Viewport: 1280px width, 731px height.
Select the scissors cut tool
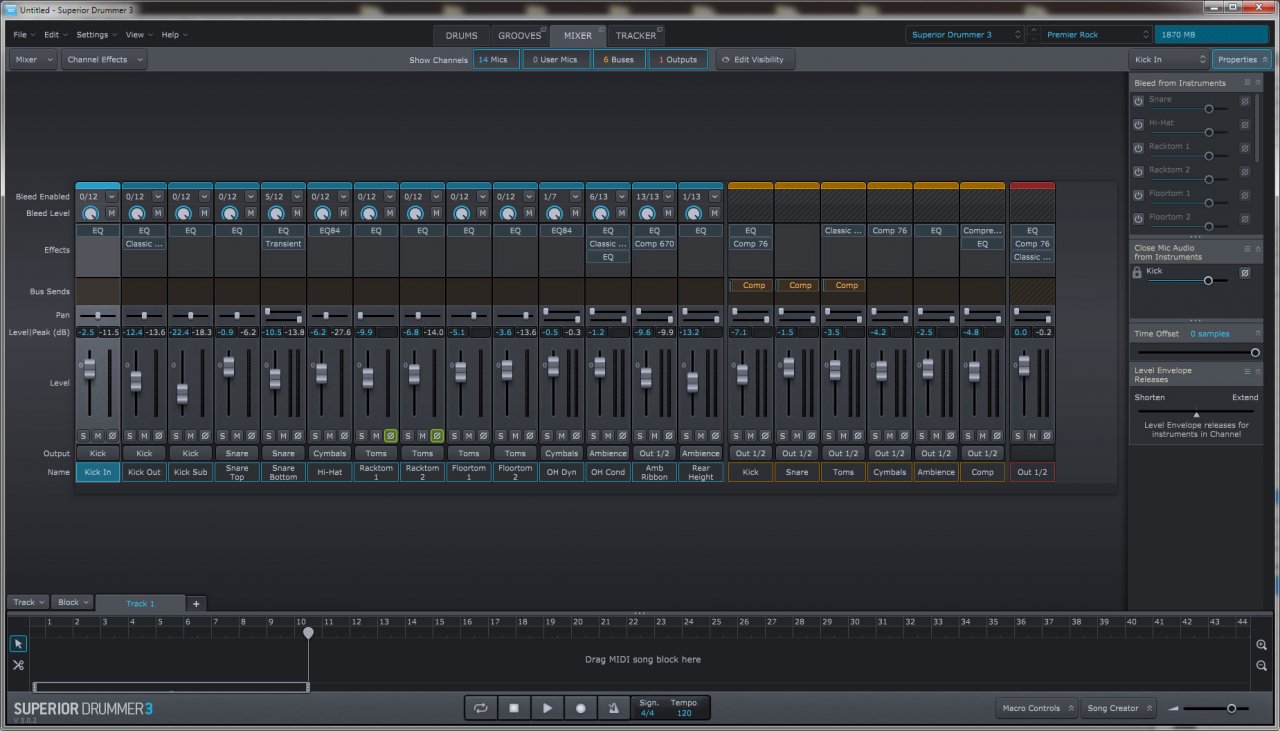click(18, 665)
